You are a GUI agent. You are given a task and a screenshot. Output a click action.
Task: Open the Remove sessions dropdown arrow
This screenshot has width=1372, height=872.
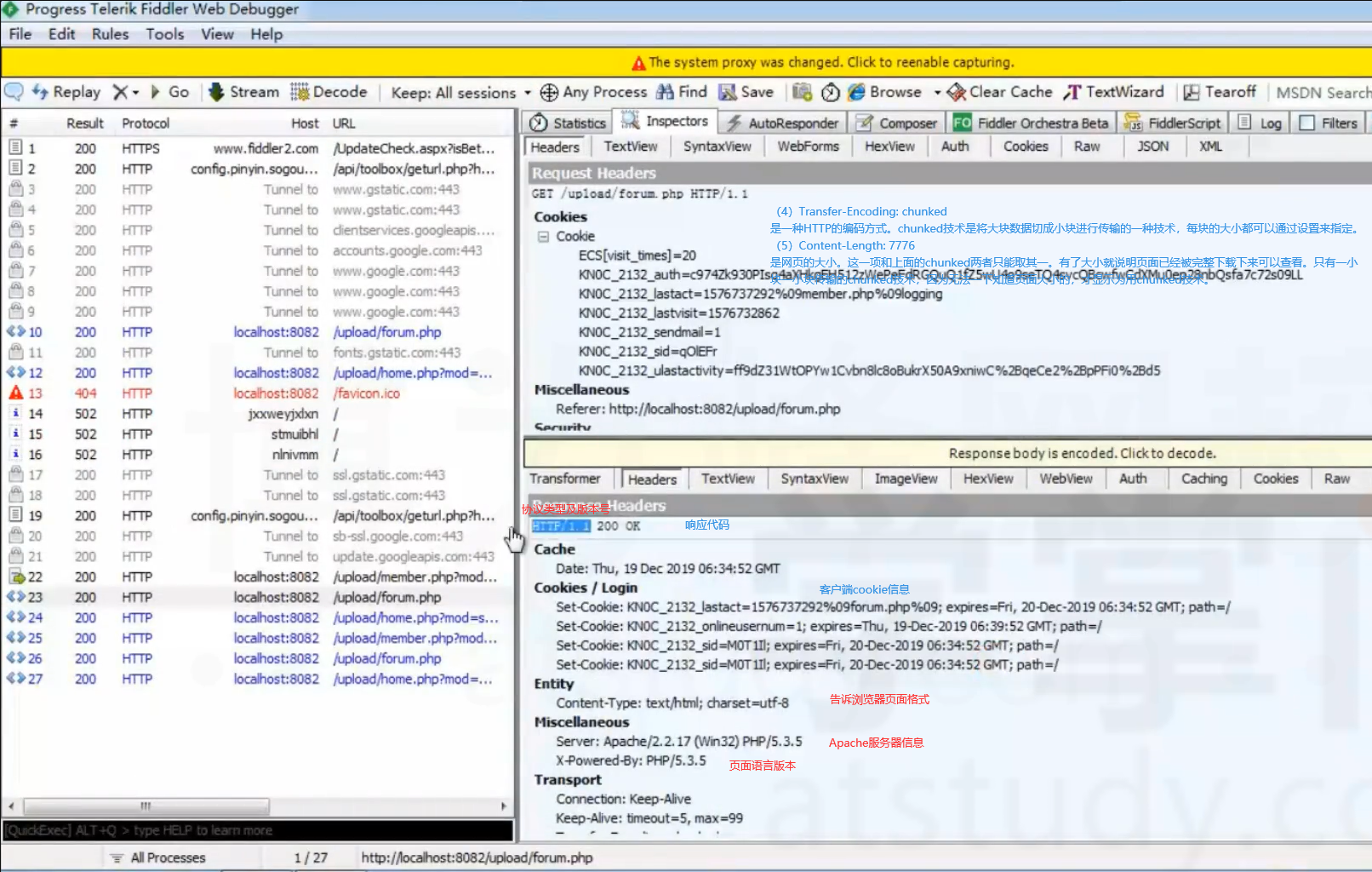click(x=135, y=92)
